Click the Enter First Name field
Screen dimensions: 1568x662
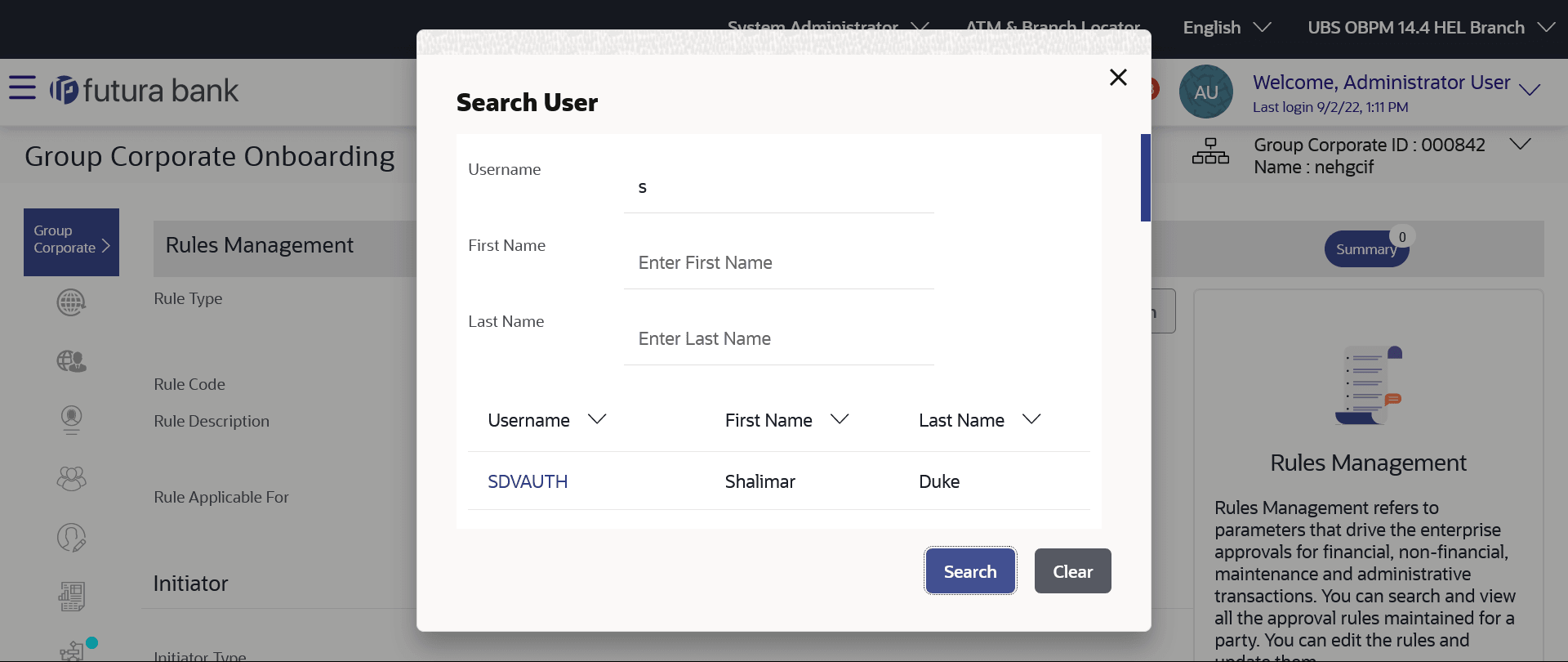pyautogui.click(x=778, y=263)
